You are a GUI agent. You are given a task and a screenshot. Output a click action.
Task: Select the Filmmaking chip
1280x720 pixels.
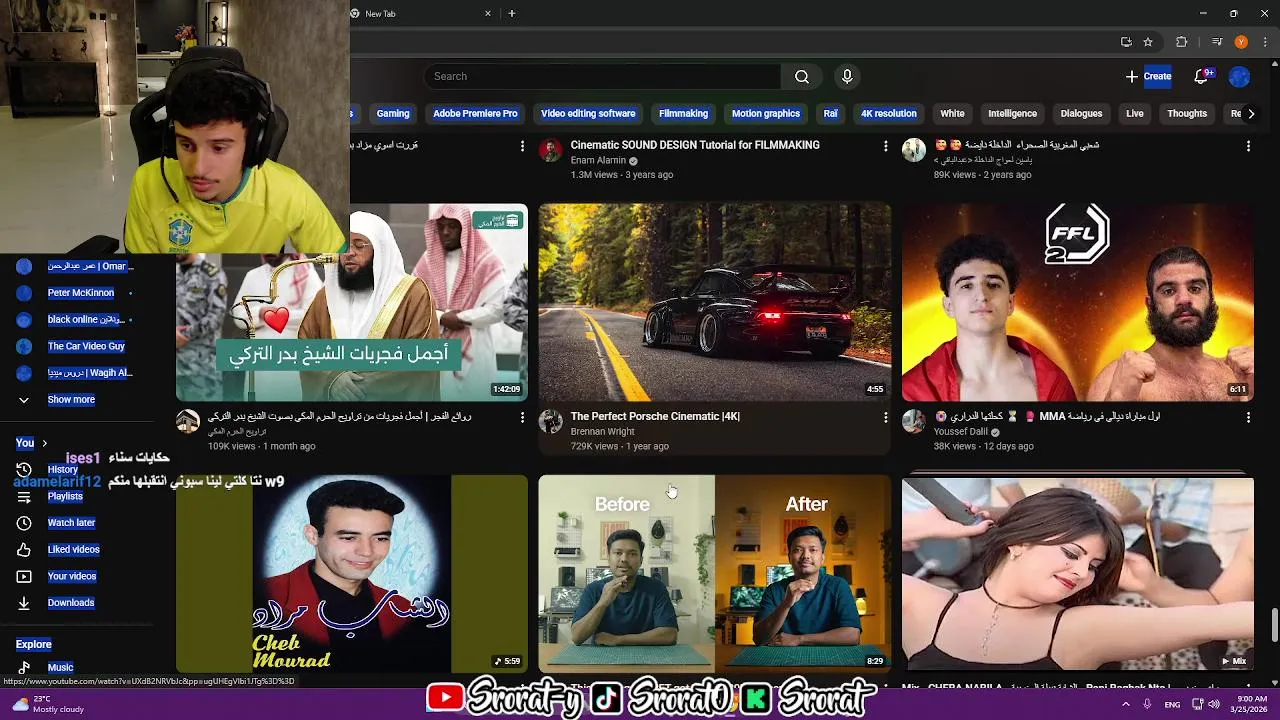683,114
